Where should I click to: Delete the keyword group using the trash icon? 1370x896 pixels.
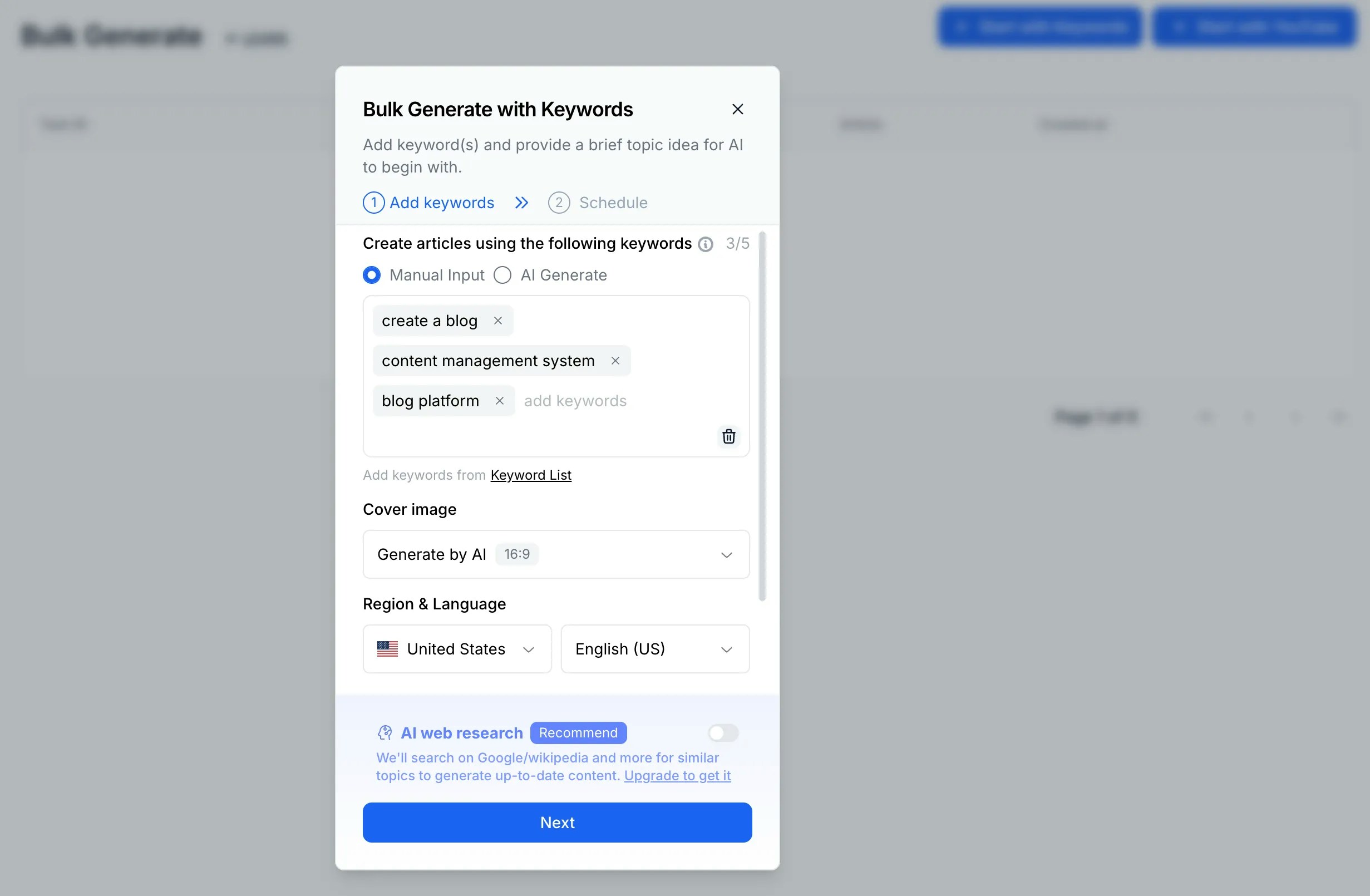tap(729, 436)
